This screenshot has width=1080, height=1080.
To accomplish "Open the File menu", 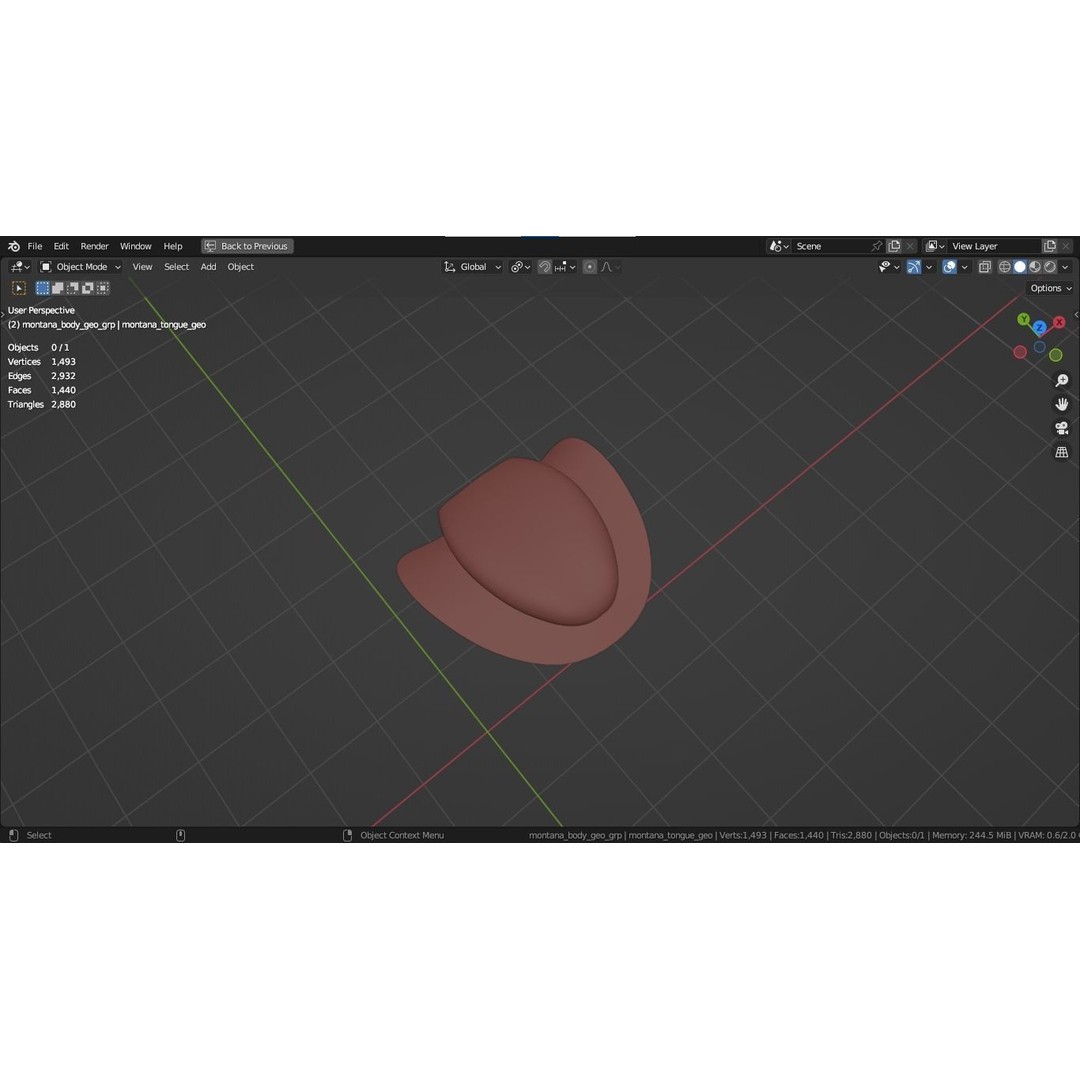I will (x=35, y=246).
